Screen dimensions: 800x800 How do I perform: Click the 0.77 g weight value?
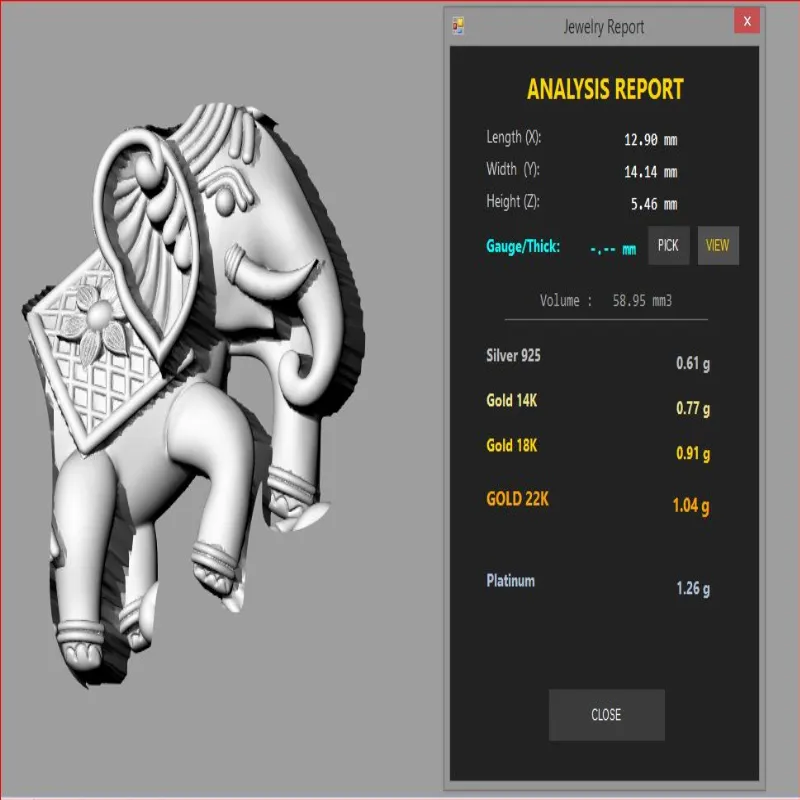(693, 408)
